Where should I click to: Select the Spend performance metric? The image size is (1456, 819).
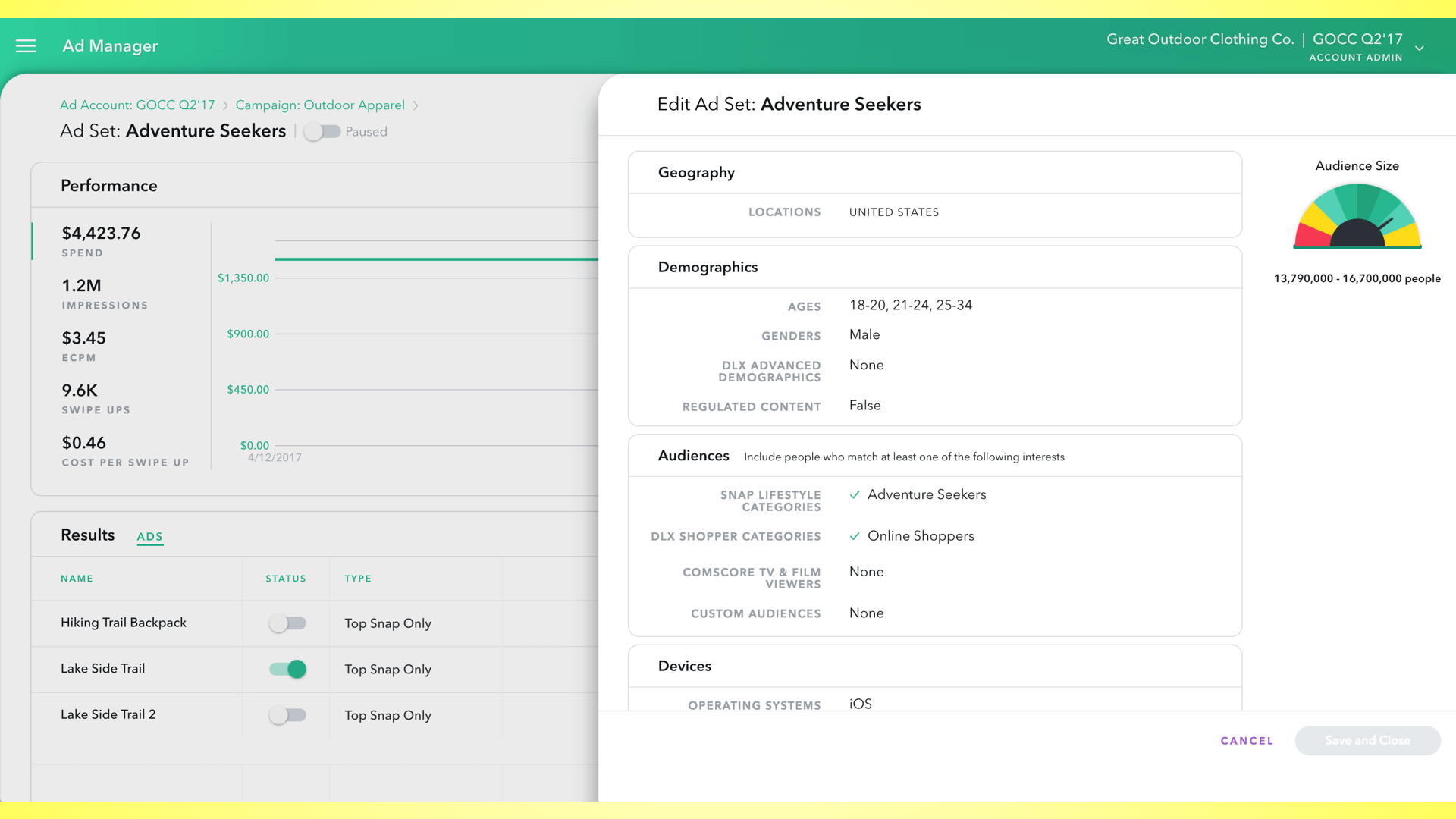click(x=101, y=241)
